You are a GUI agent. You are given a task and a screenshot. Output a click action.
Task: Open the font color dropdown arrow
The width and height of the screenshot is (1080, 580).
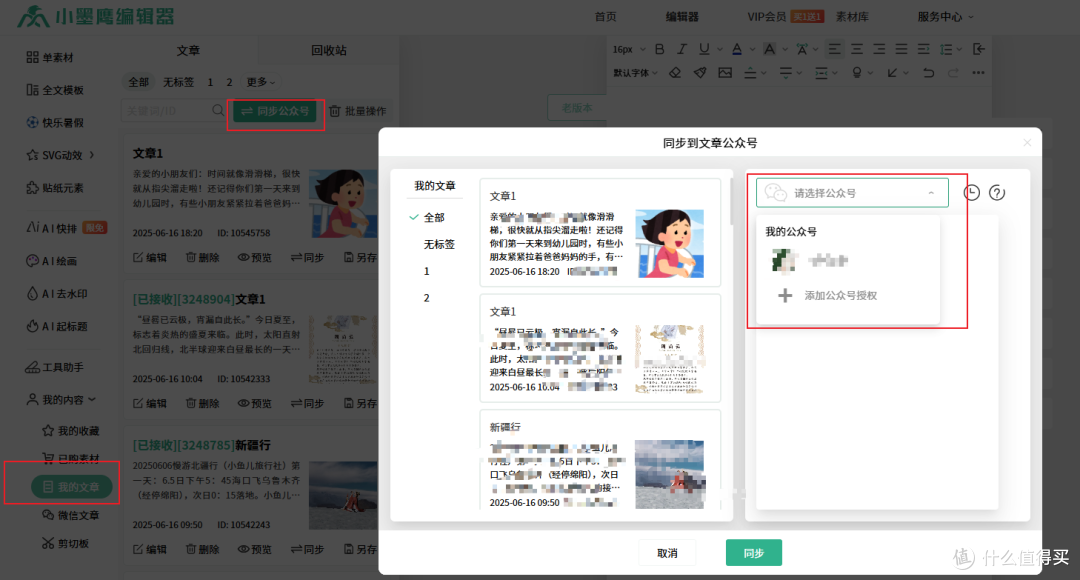coord(752,50)
